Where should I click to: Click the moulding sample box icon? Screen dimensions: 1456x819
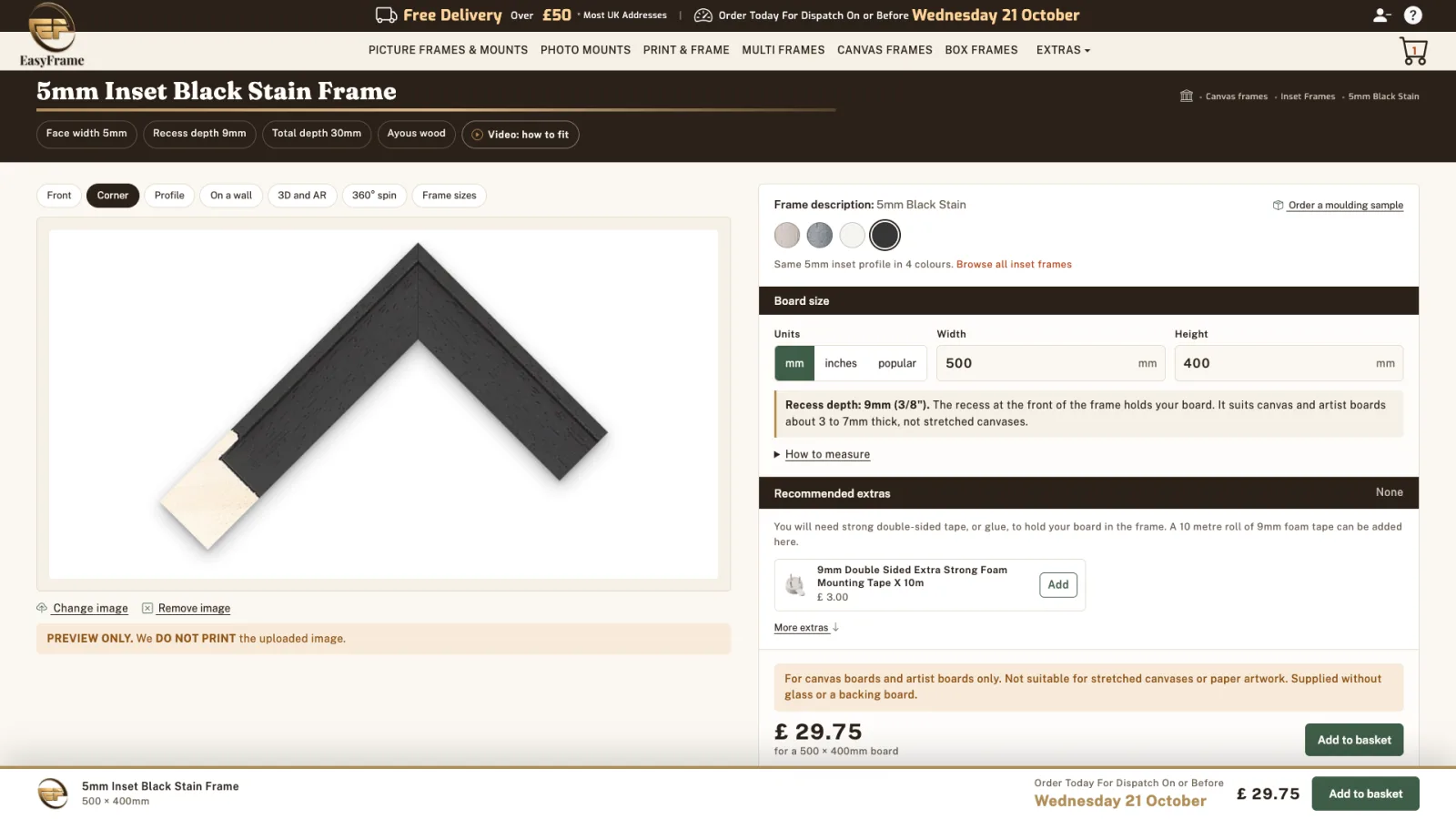pyautogui.click(x=1278, y=205)
